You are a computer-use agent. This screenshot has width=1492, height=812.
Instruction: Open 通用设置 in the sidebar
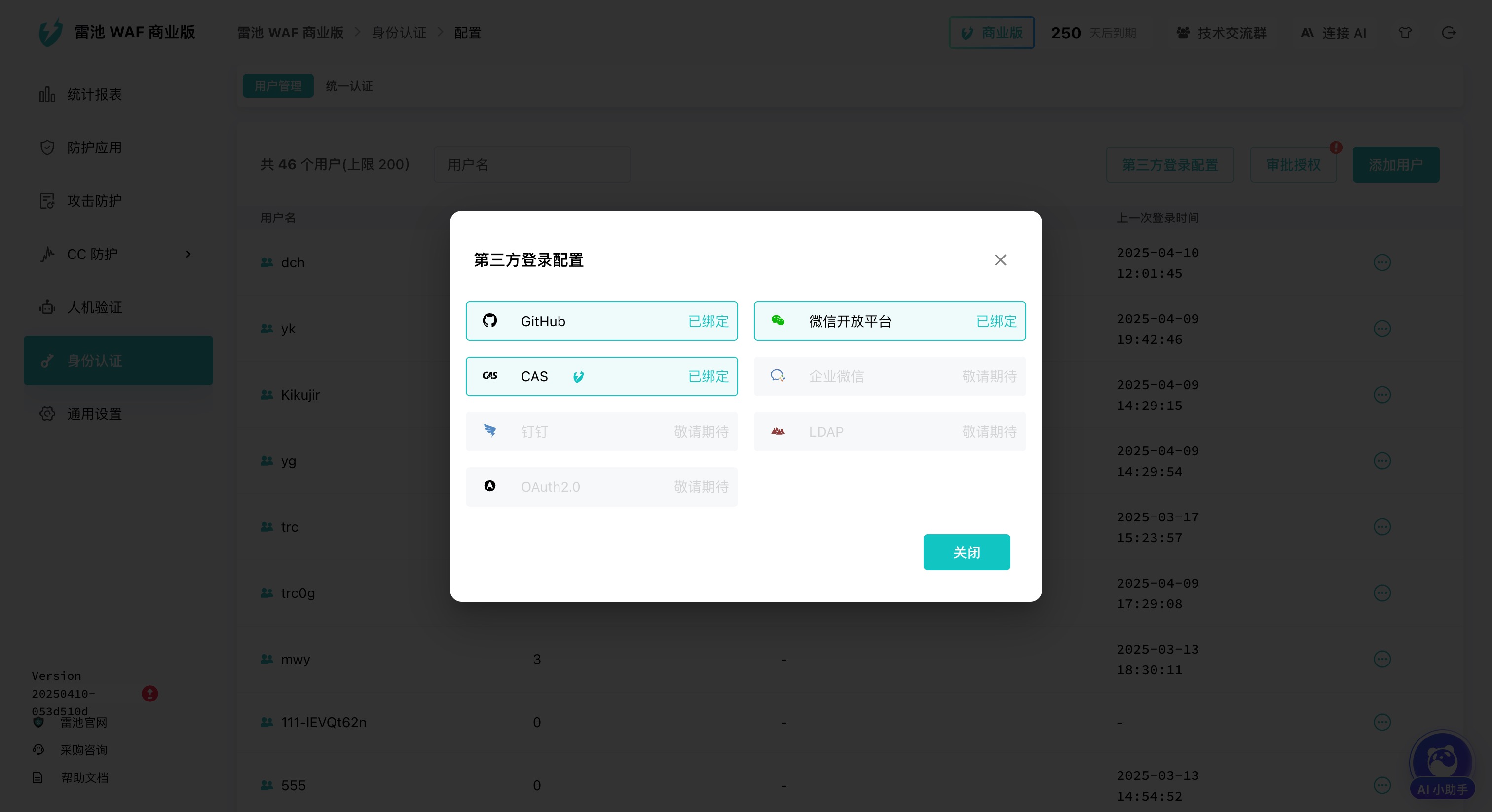tap(118, 414)
